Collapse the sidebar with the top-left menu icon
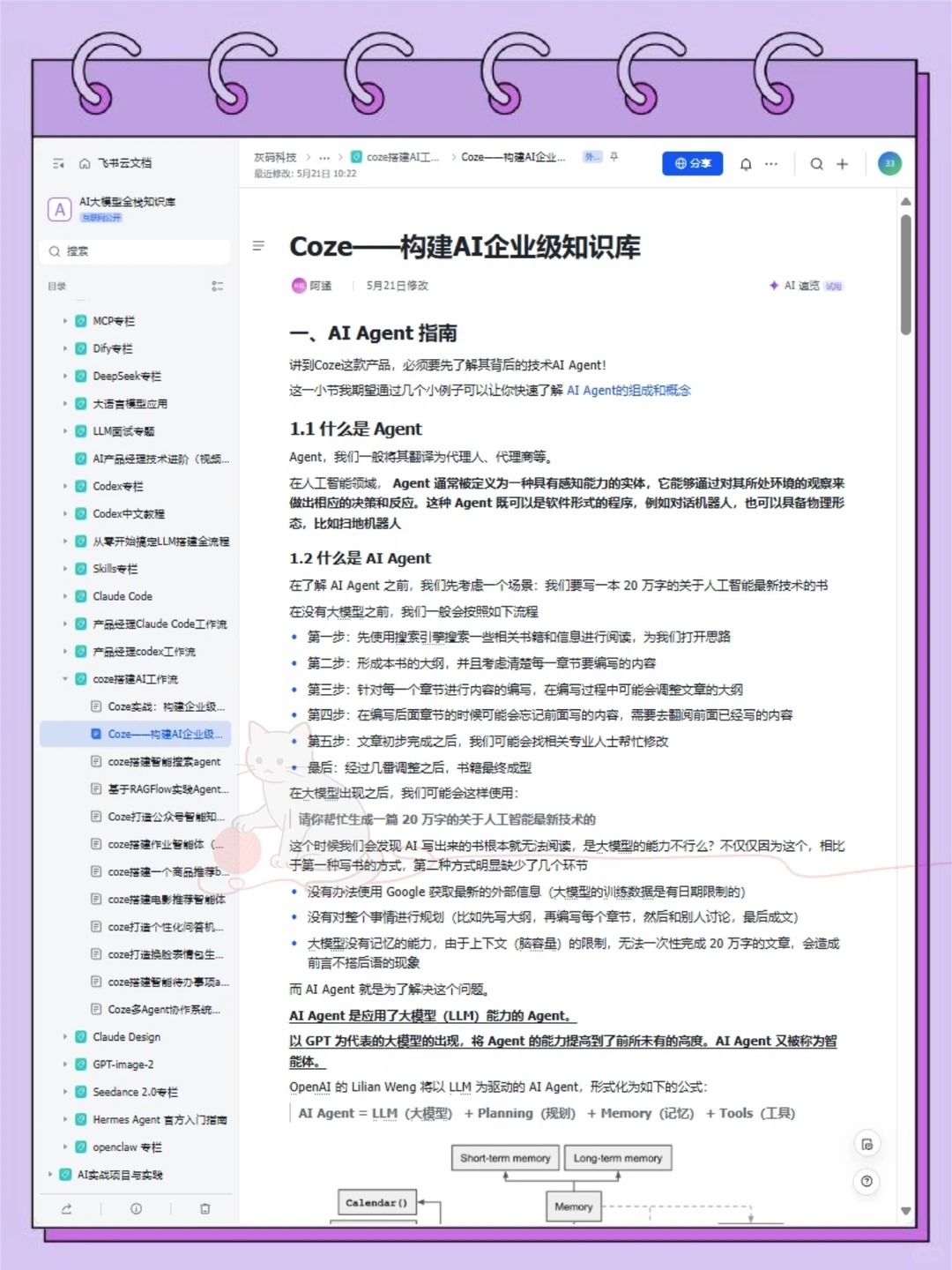 coord(59,163)
